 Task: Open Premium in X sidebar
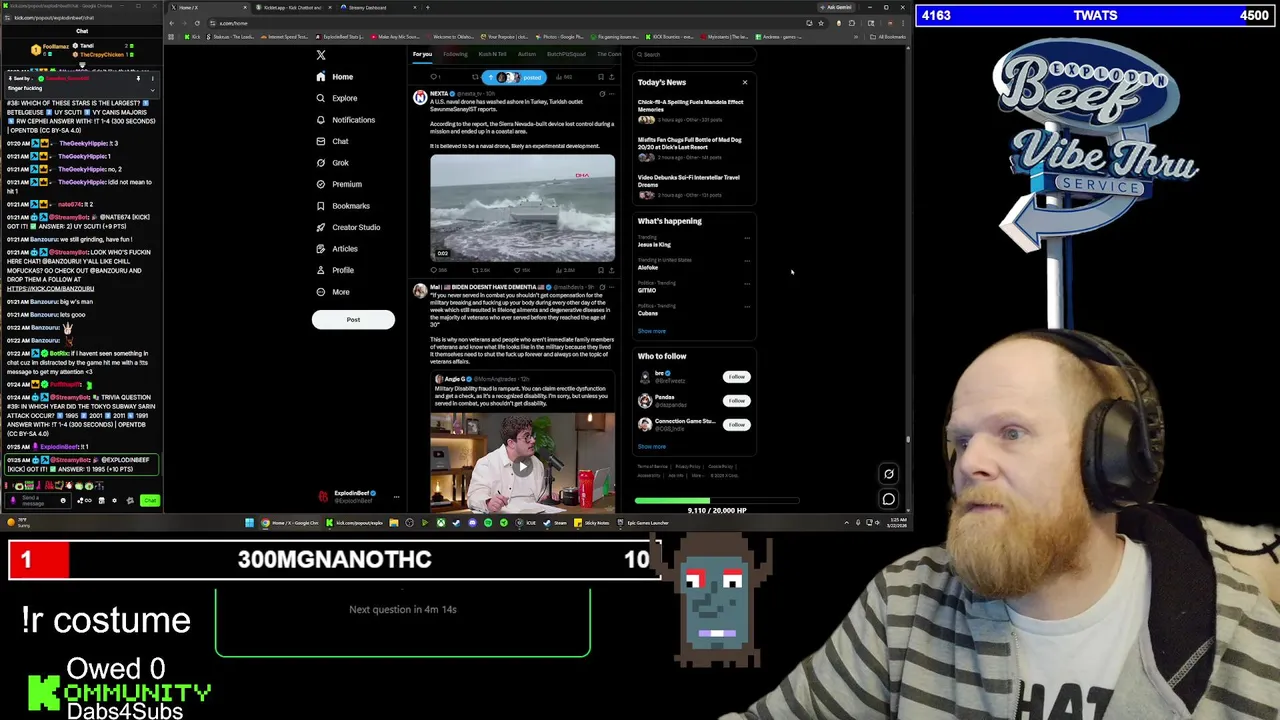(338, 184)
